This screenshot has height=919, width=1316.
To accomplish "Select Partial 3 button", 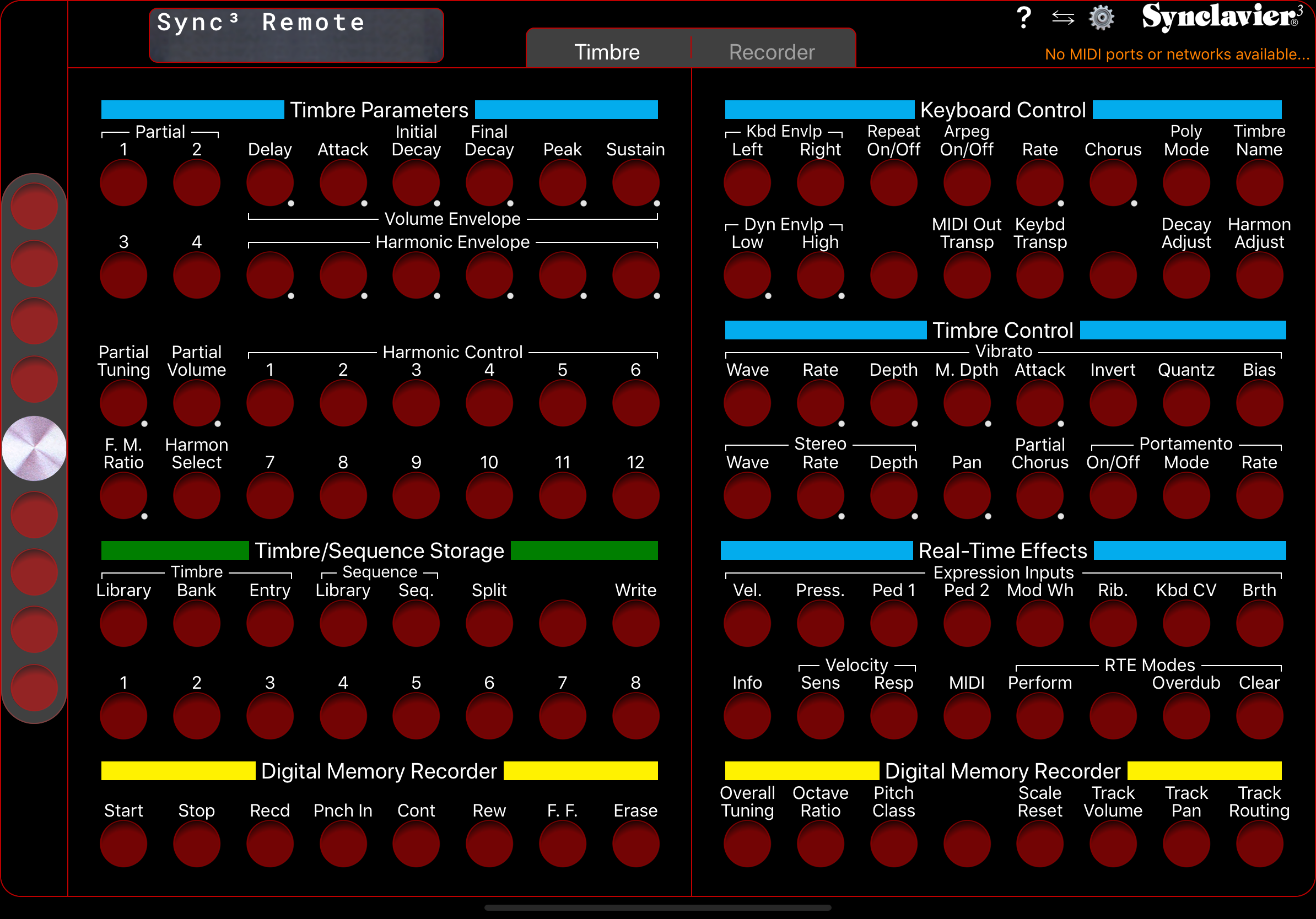I will click(x=124, y=275).
